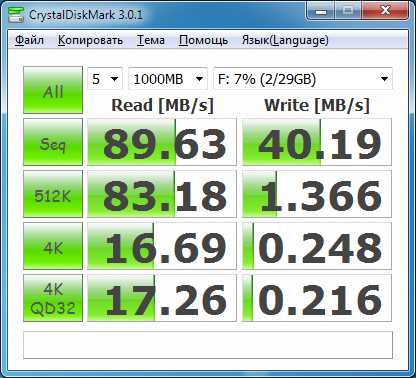The image size is (416, 378).
Task: Click the 4K read result 16.69
Action: pyautogui.click(x=162, y=246)
